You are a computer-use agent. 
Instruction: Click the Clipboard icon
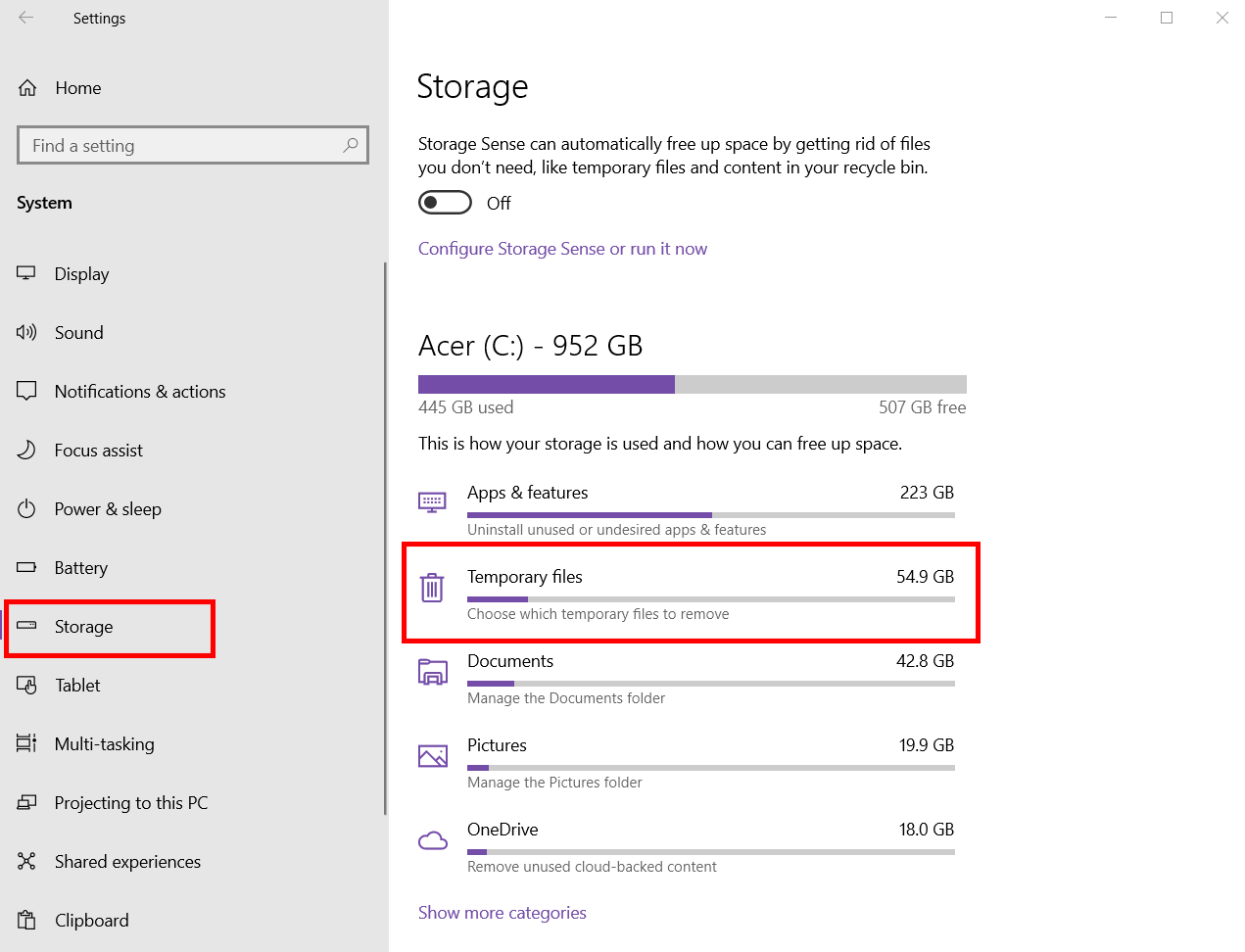point(26,920)
